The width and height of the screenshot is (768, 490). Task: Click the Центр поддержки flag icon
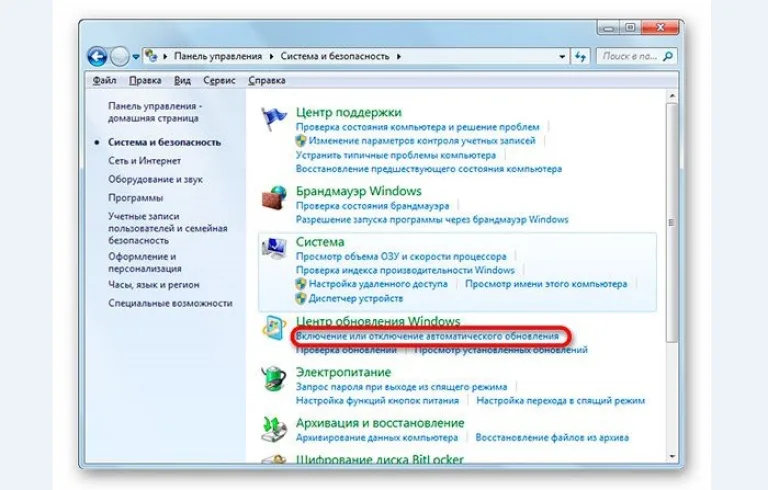click(274, 119)
